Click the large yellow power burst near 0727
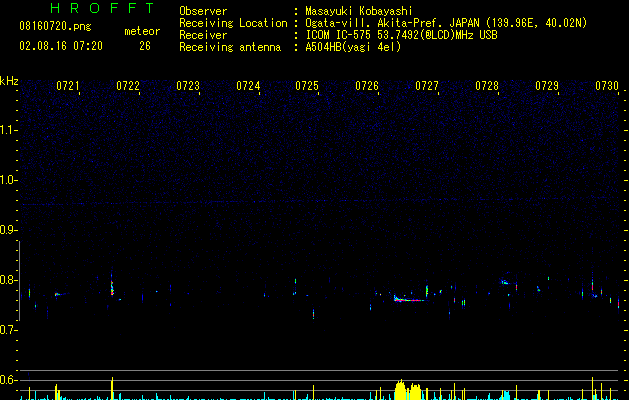Screen dimensions: 629x400 click(x=408, y=390)
